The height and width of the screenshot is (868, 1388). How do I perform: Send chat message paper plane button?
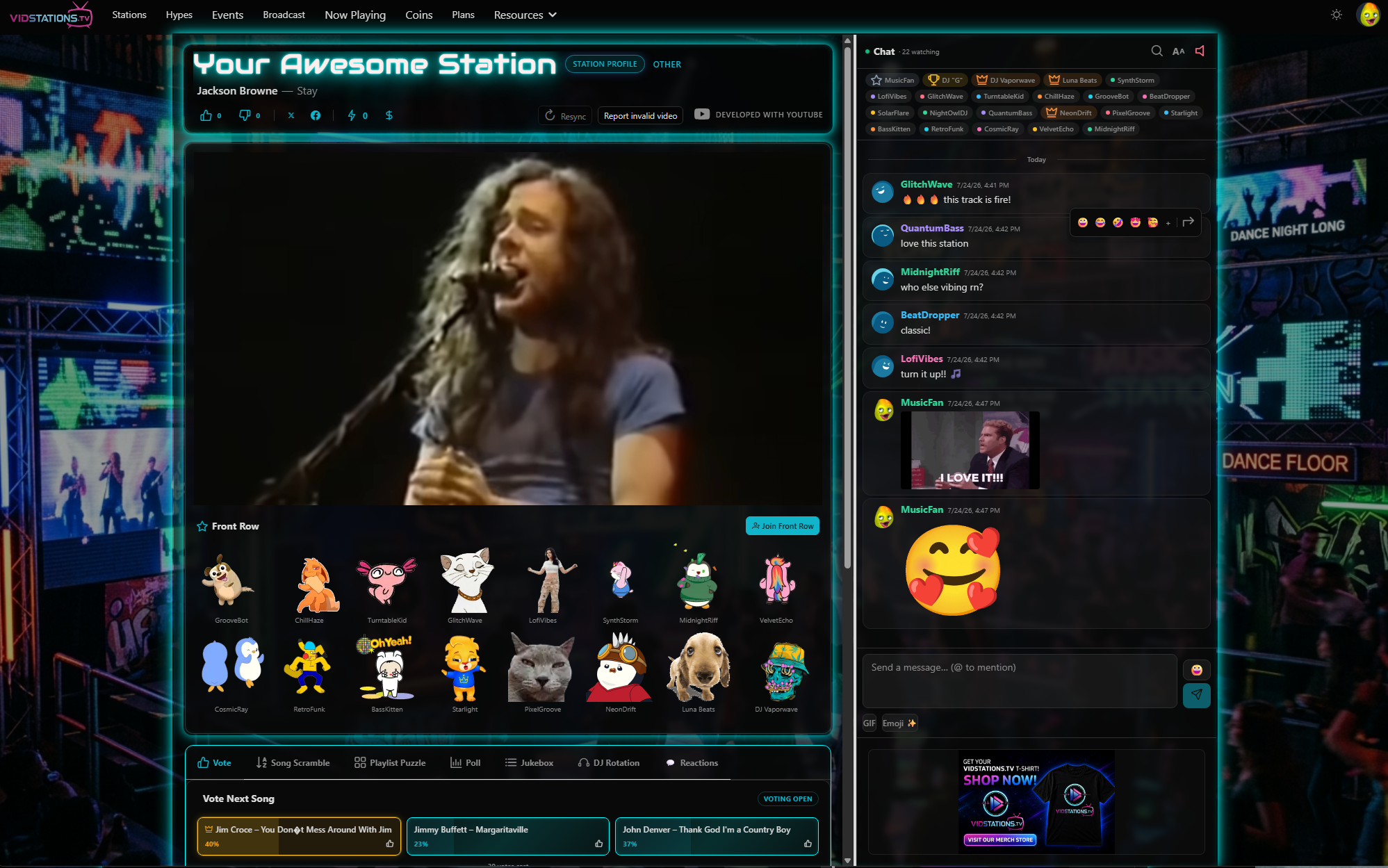tap(1196, 695)
